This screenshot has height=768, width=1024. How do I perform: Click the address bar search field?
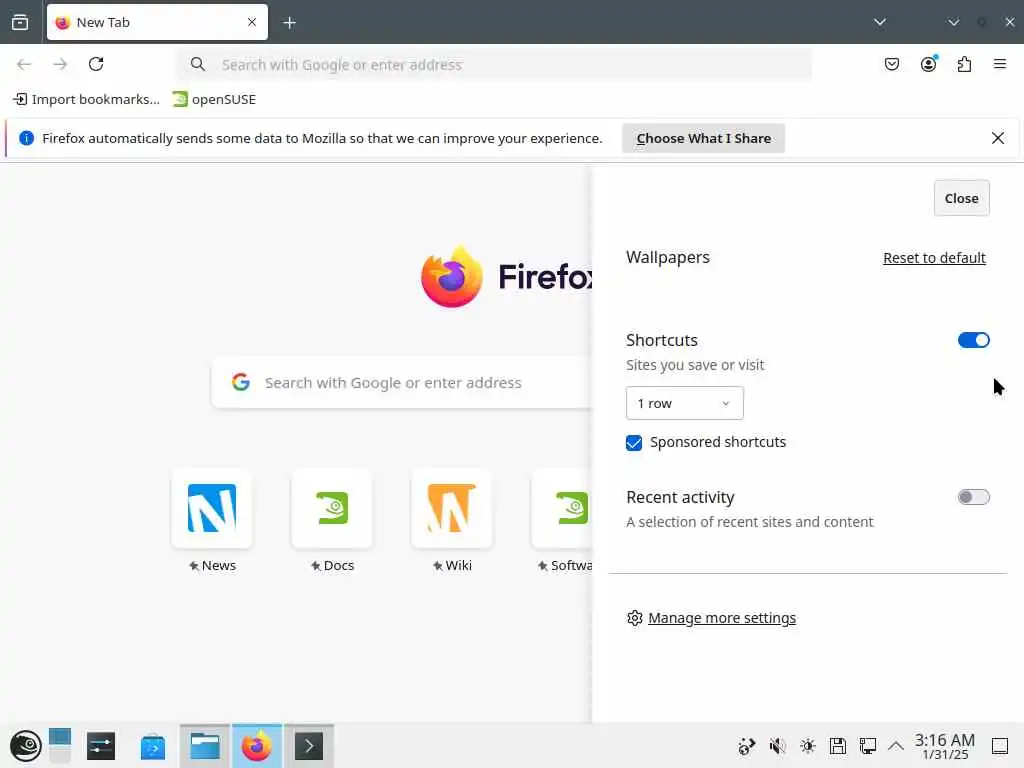(x=495, y=65)
